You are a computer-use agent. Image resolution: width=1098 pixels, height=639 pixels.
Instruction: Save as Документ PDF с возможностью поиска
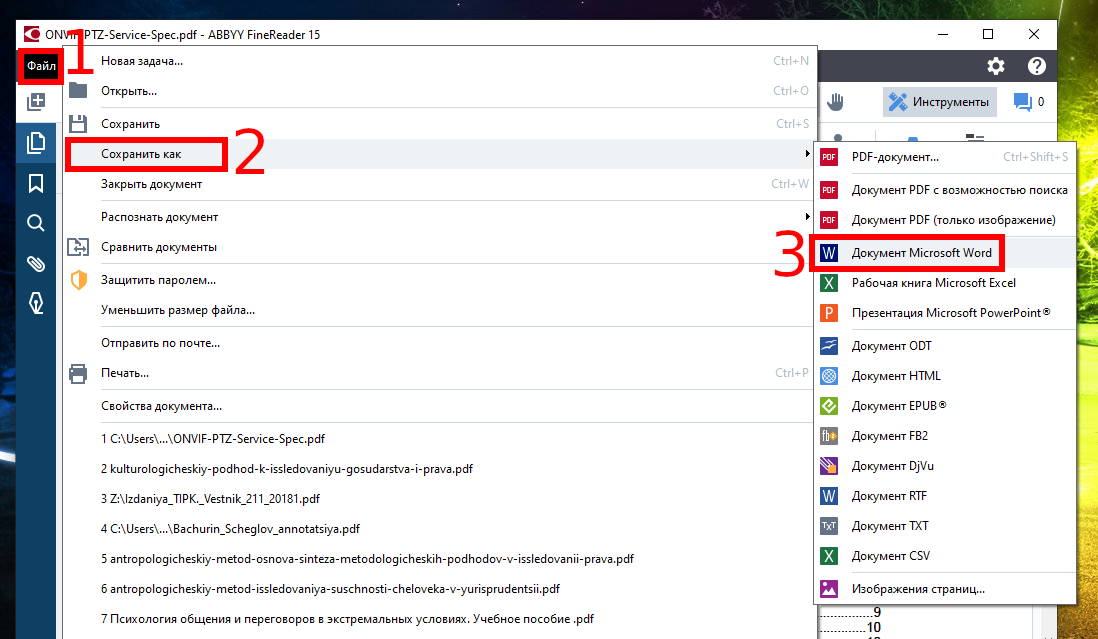[x=945, y=190]
